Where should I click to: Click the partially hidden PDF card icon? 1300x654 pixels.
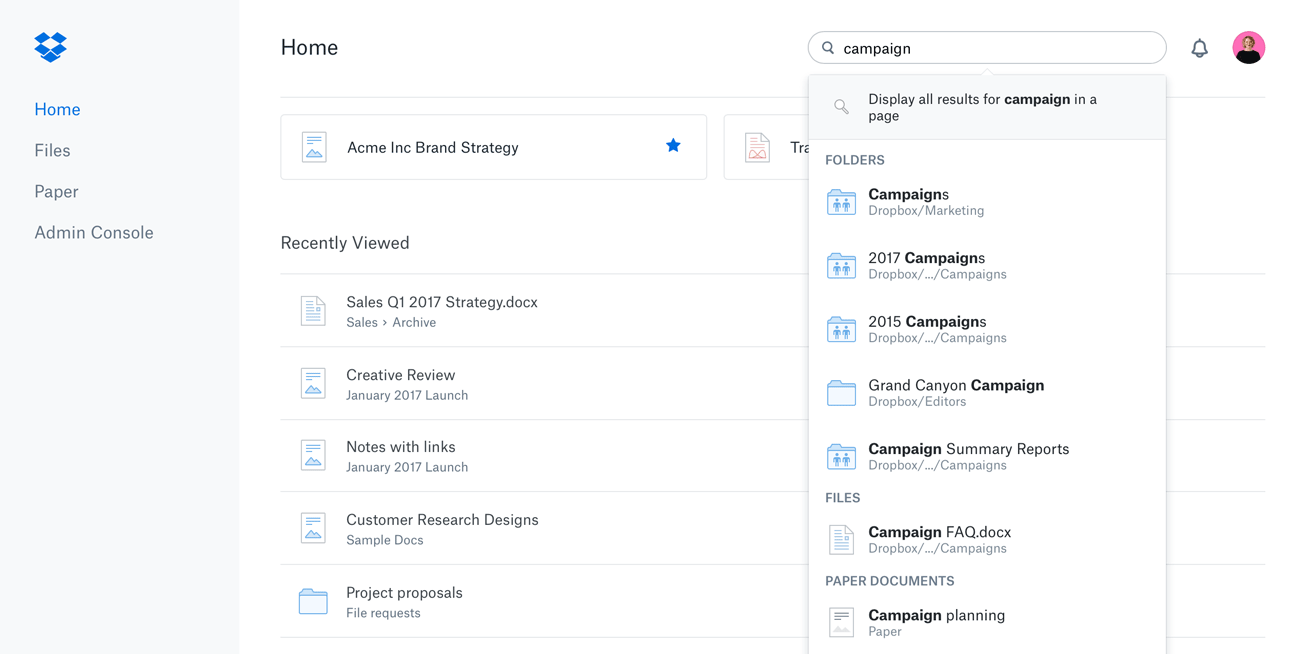tap(757, 147)
